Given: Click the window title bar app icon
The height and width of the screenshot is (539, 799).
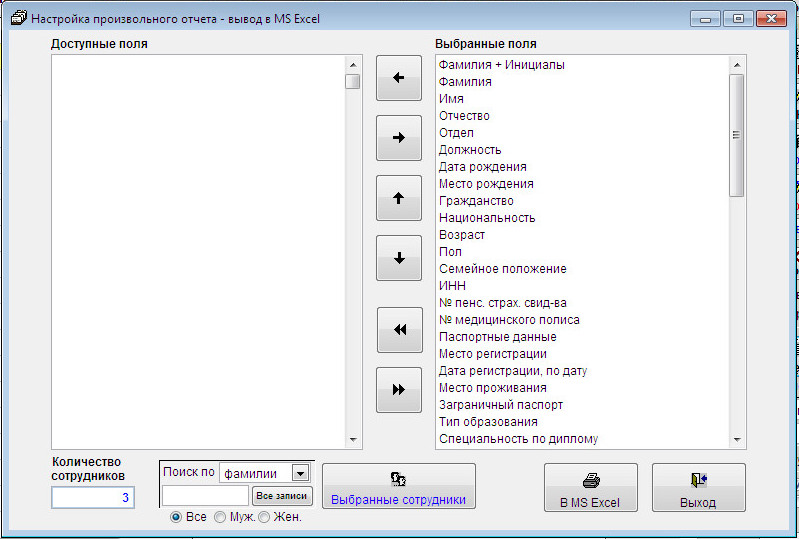Looking at the screenshot, I should click(18, 18).
